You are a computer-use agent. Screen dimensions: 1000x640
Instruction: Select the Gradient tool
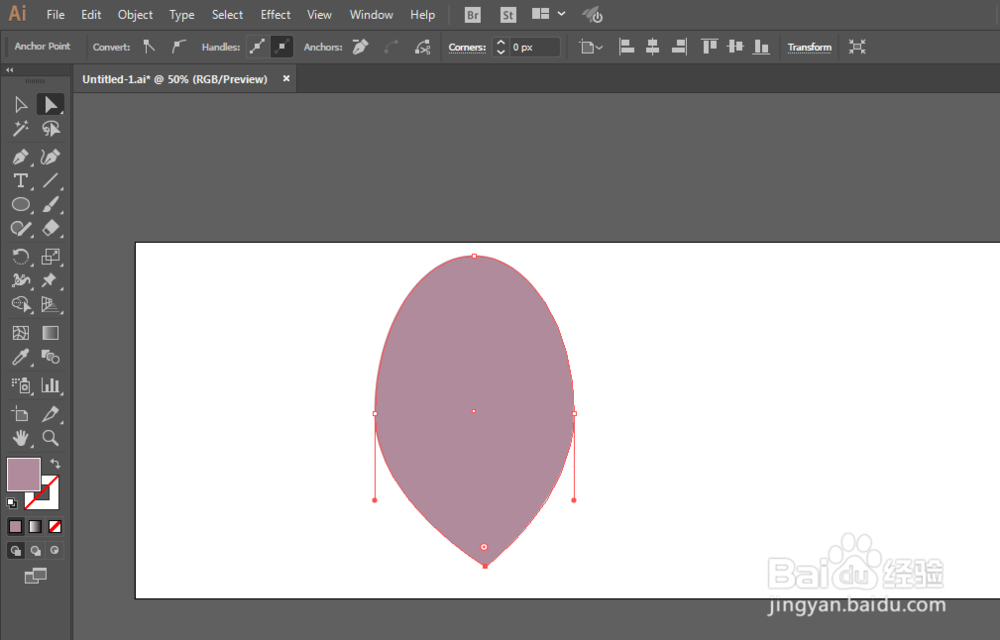pos(50,333)
